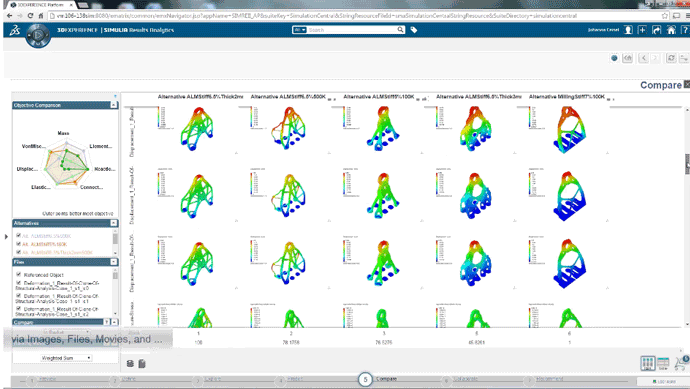Click the Mass axis label on radar chart
The height and width of the screenshot is (389, 690).
click(x=63, y=133)
